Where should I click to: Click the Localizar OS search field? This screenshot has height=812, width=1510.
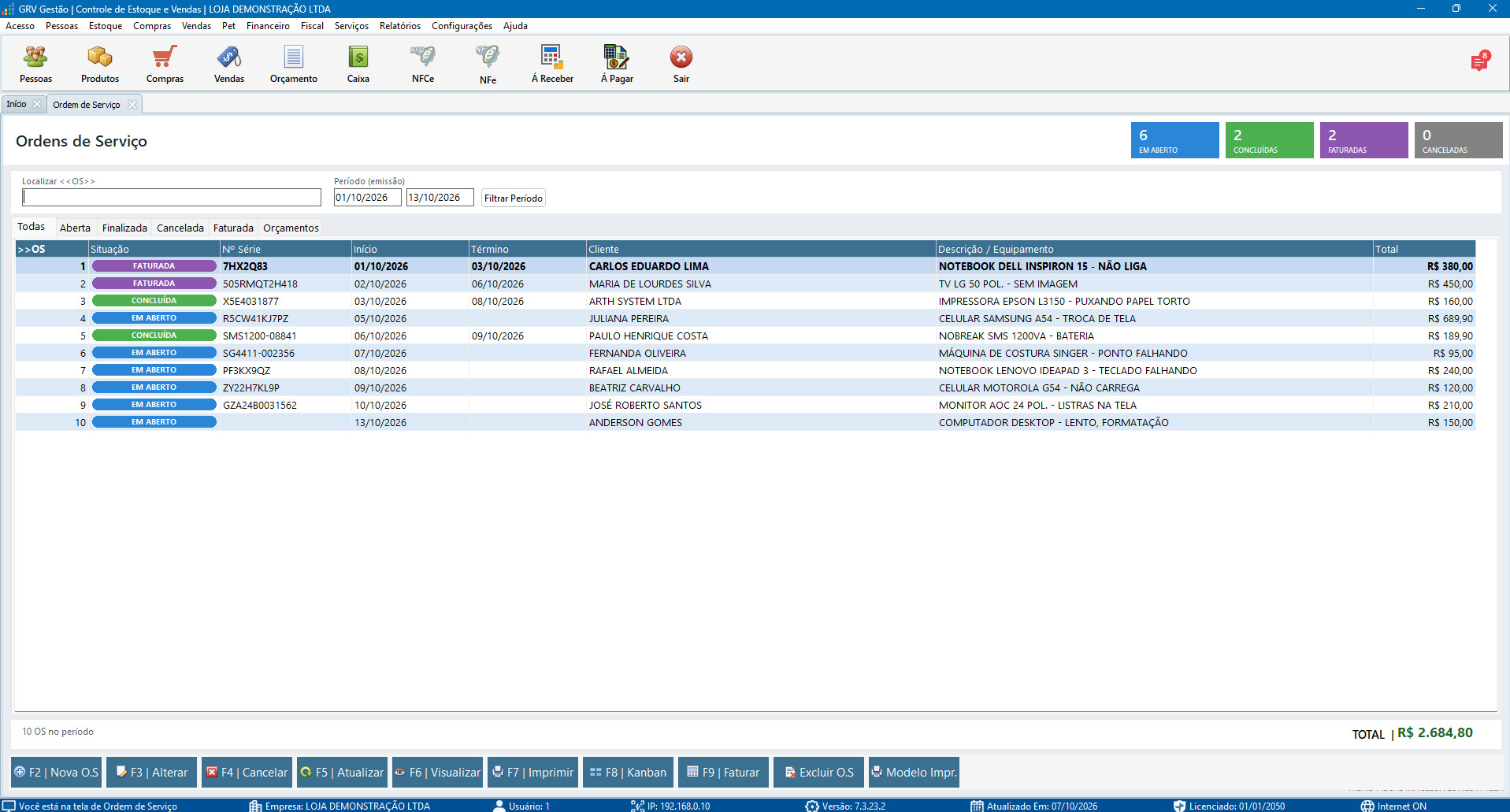171,197
